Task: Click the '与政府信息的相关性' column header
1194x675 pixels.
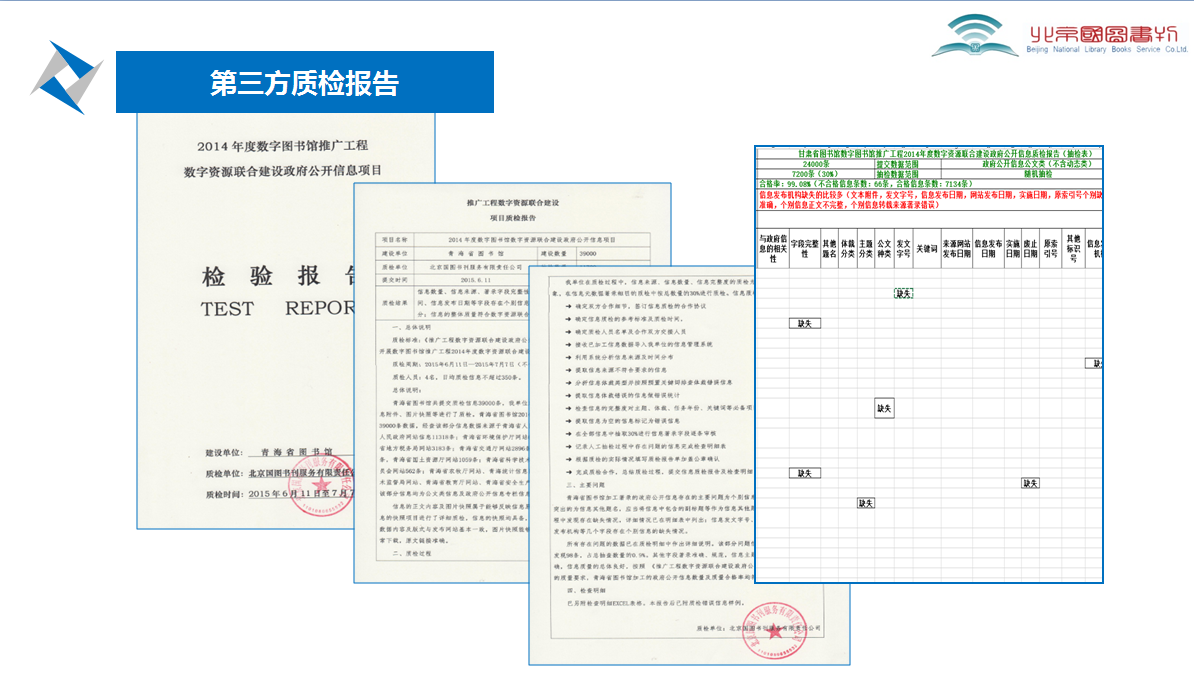Action: tap(772, 248)
